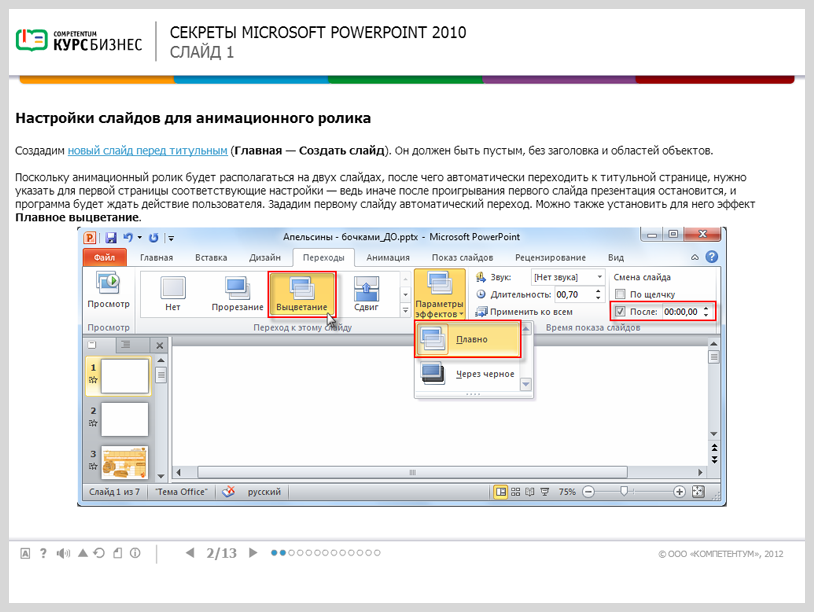Select the Плавно effect option

click(x=468, y=339)
